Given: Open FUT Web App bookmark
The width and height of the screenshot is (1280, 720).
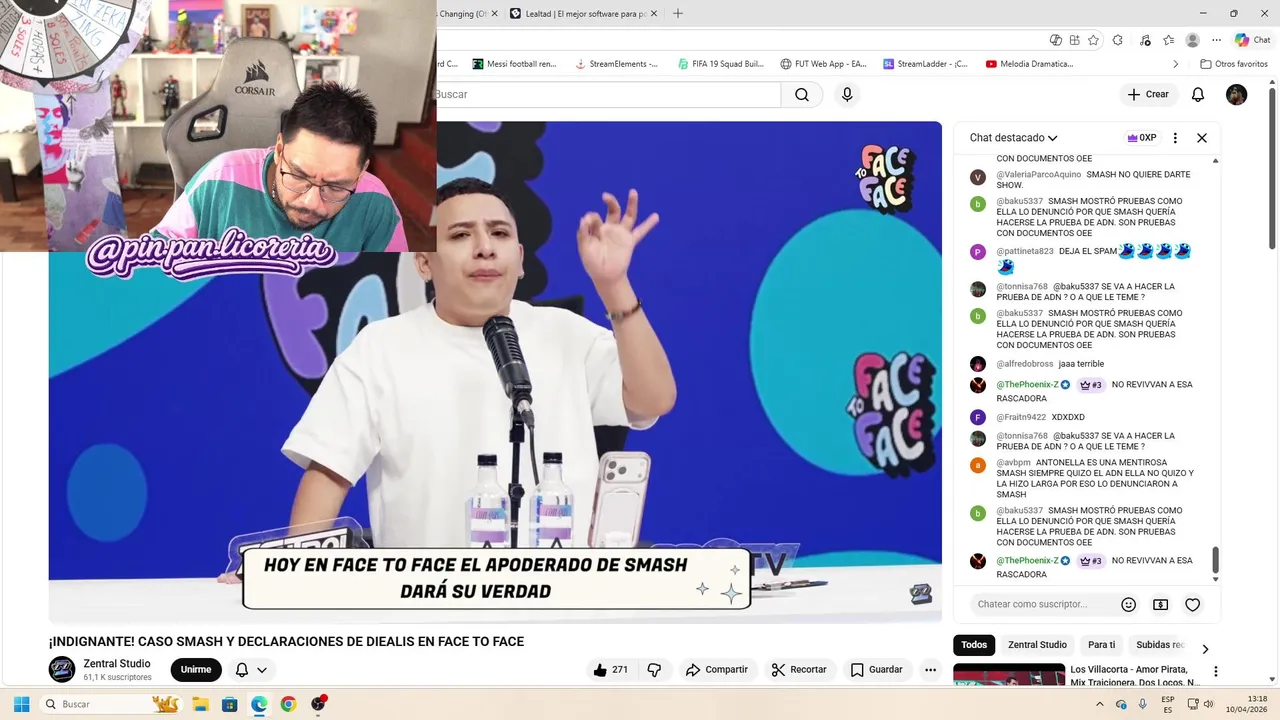Looking at the screenshot, I should click(823, 64).
